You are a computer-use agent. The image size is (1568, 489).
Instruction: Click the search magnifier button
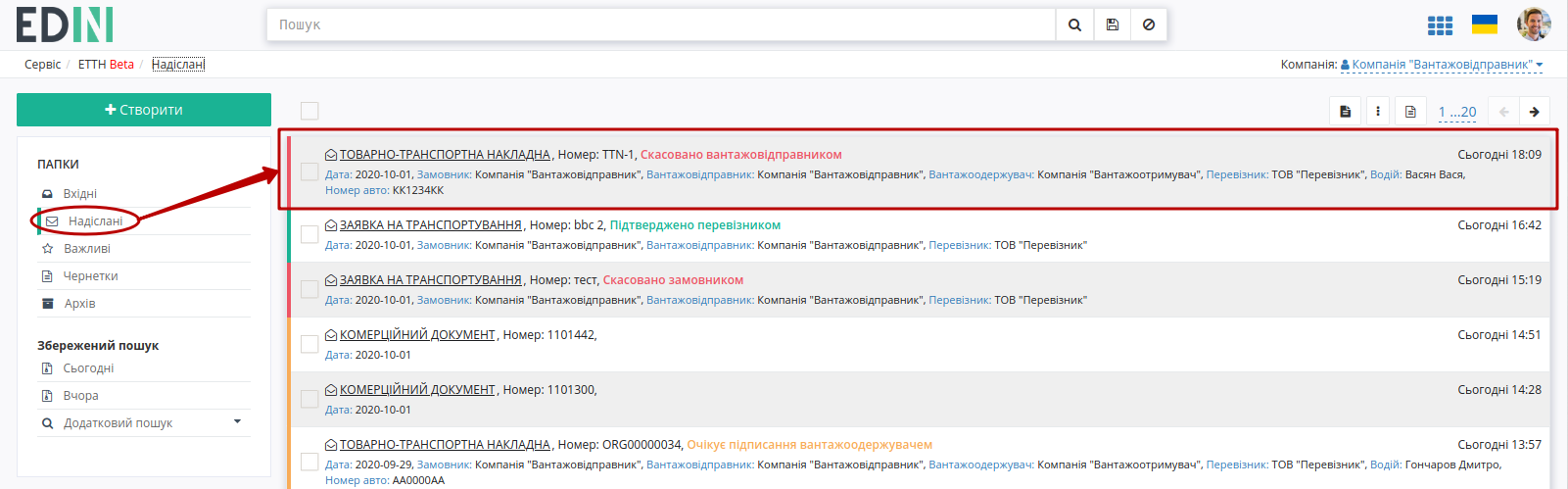[1074, 24]
